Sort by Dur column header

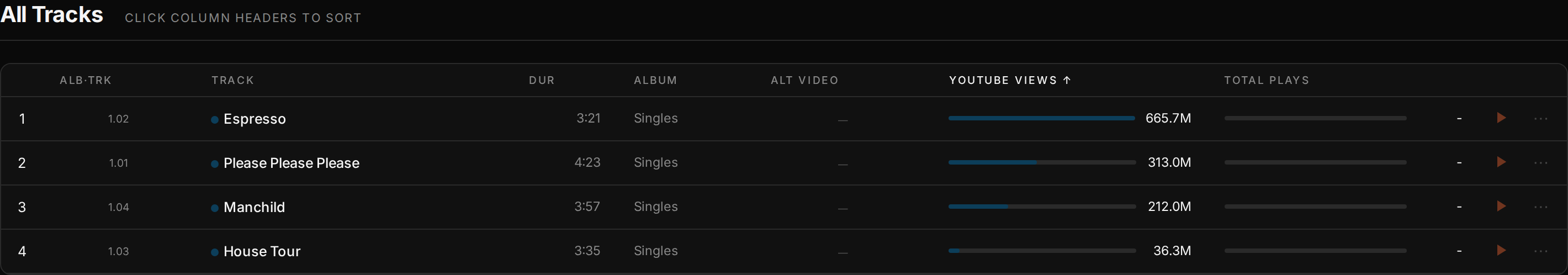[542, 80]
